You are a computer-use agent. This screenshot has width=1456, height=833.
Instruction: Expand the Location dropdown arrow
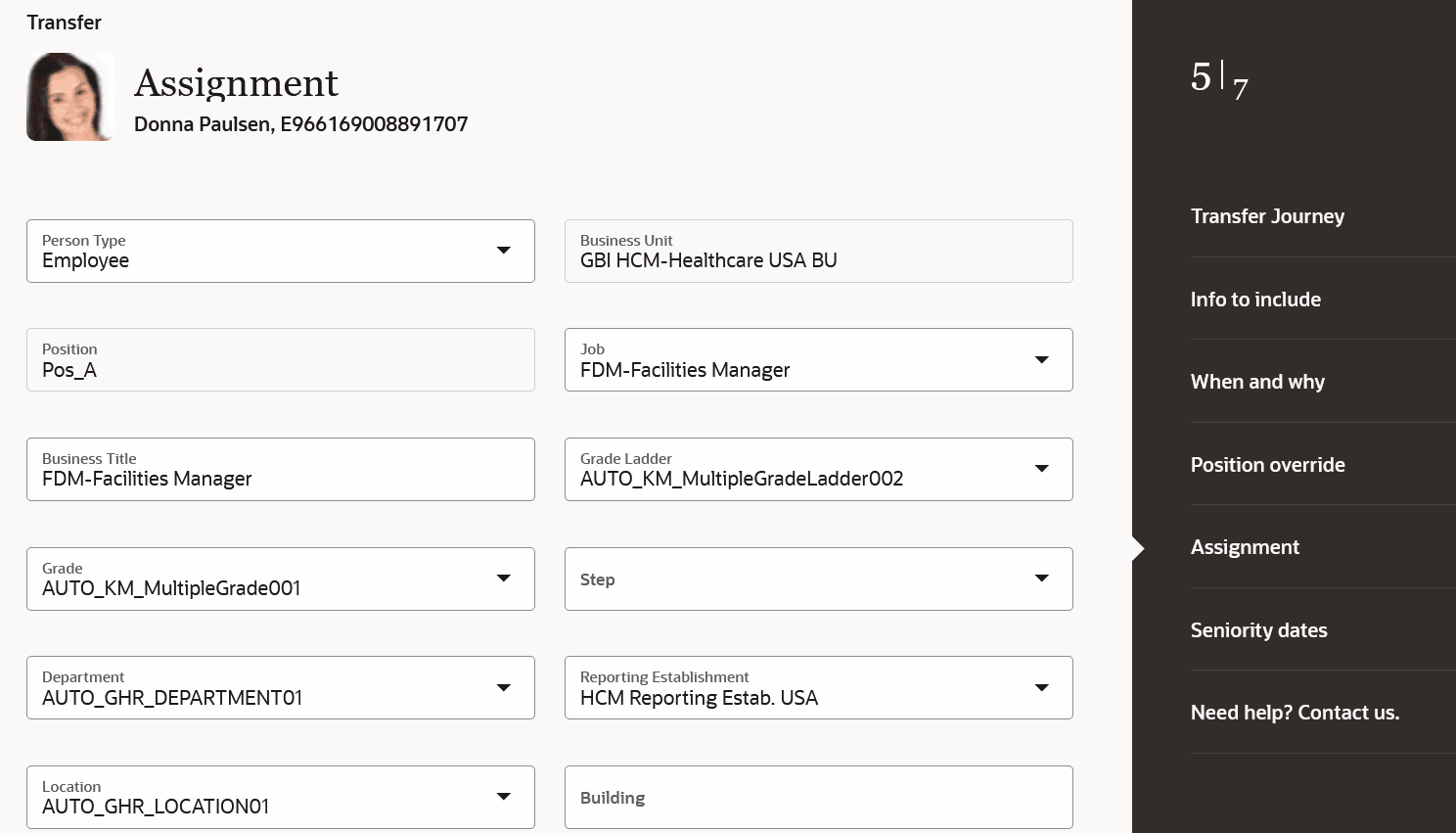point(503,797)
